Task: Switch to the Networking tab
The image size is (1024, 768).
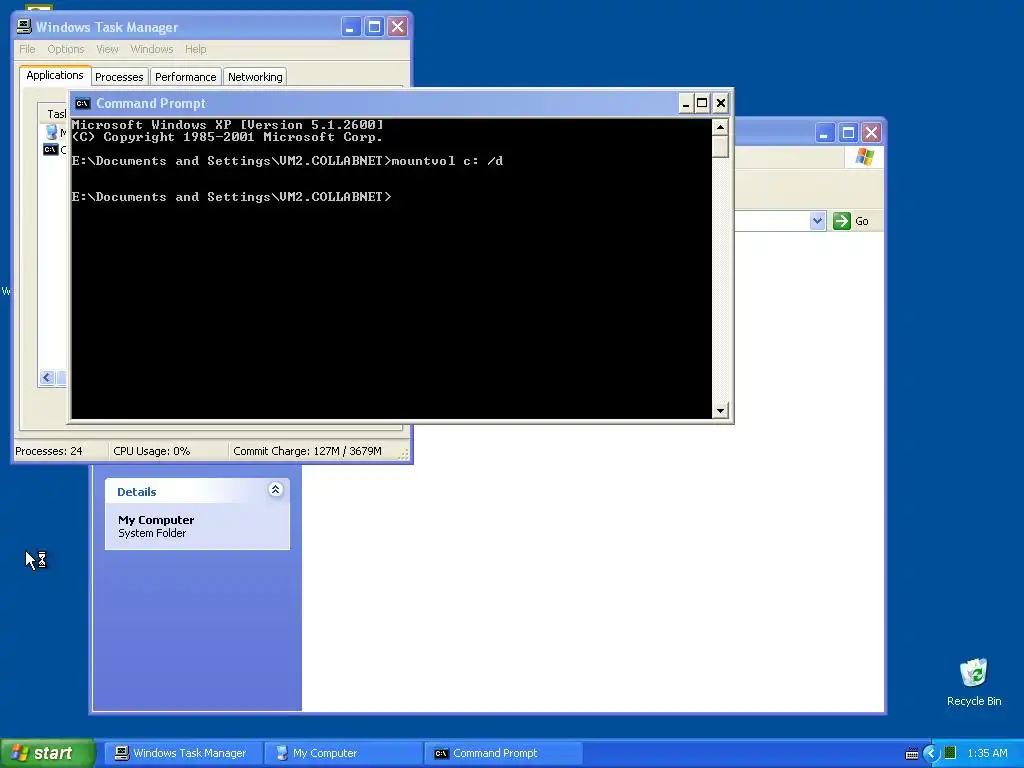Action: point(255,77)
